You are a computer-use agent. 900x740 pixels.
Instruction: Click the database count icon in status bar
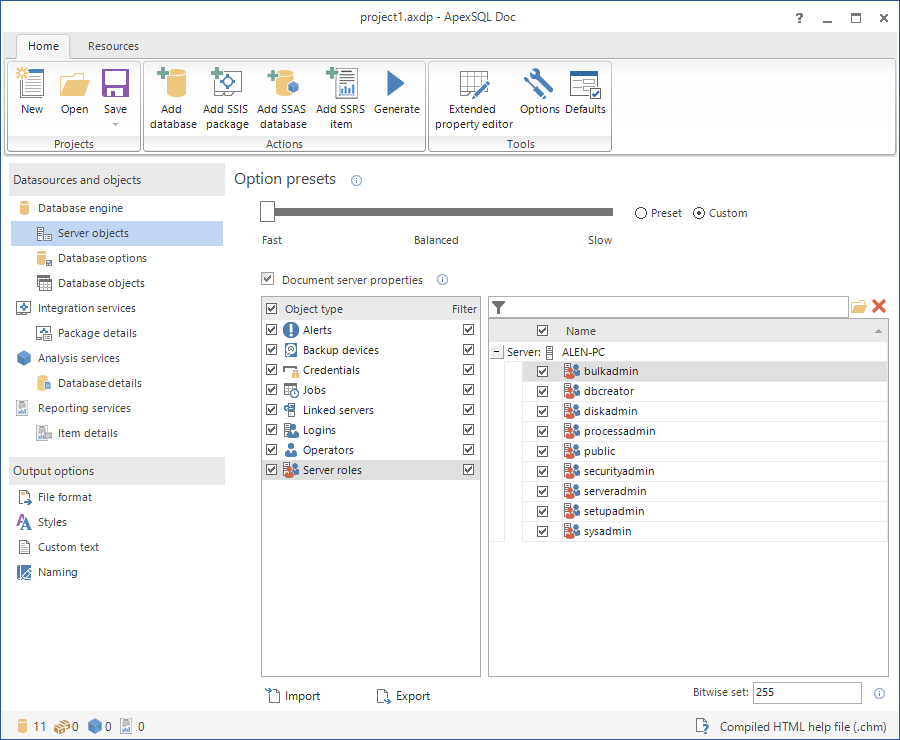[x=22, y=726]
